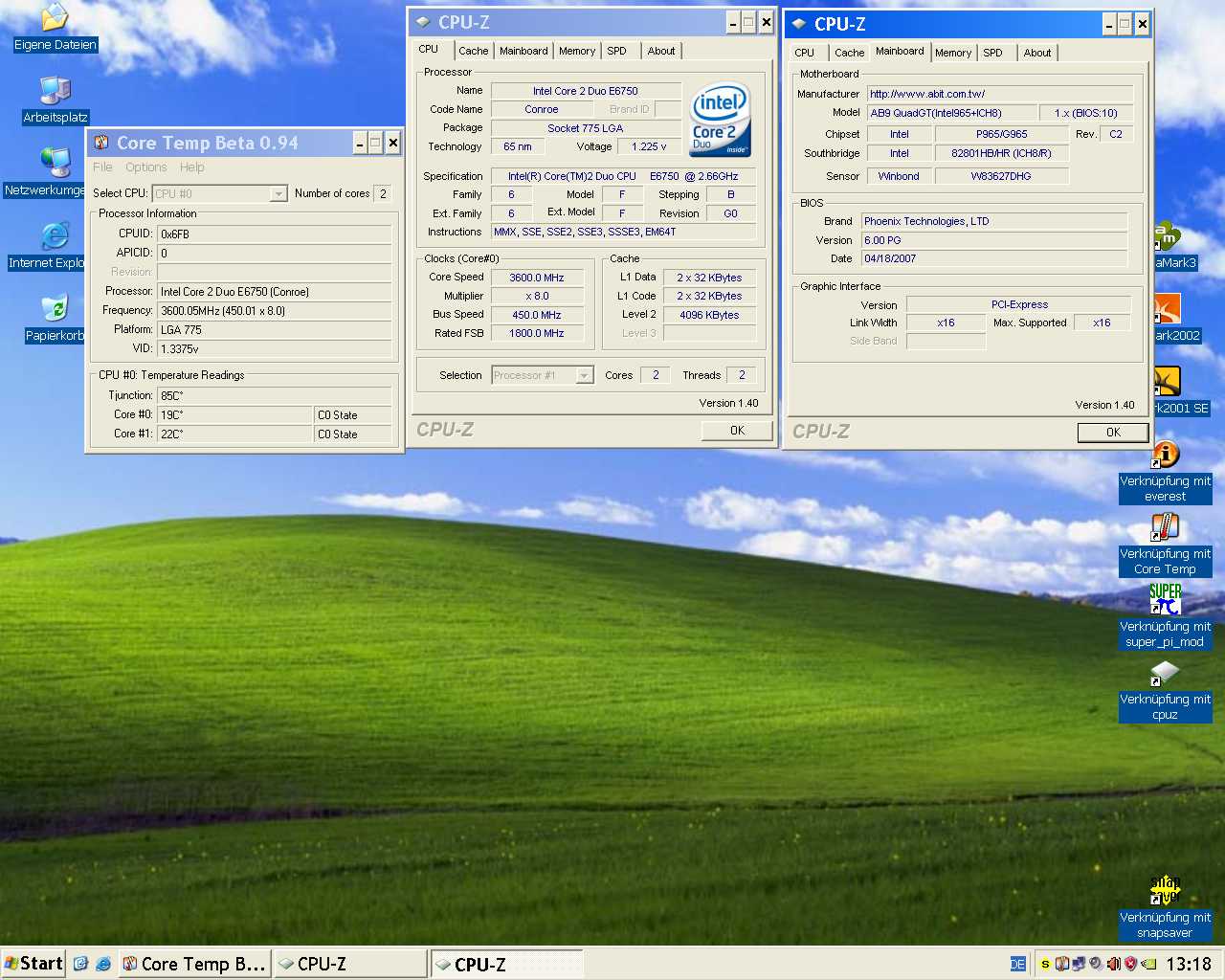
Task: Click the abit manufacturer URL field
Action: click(1000, 94)
